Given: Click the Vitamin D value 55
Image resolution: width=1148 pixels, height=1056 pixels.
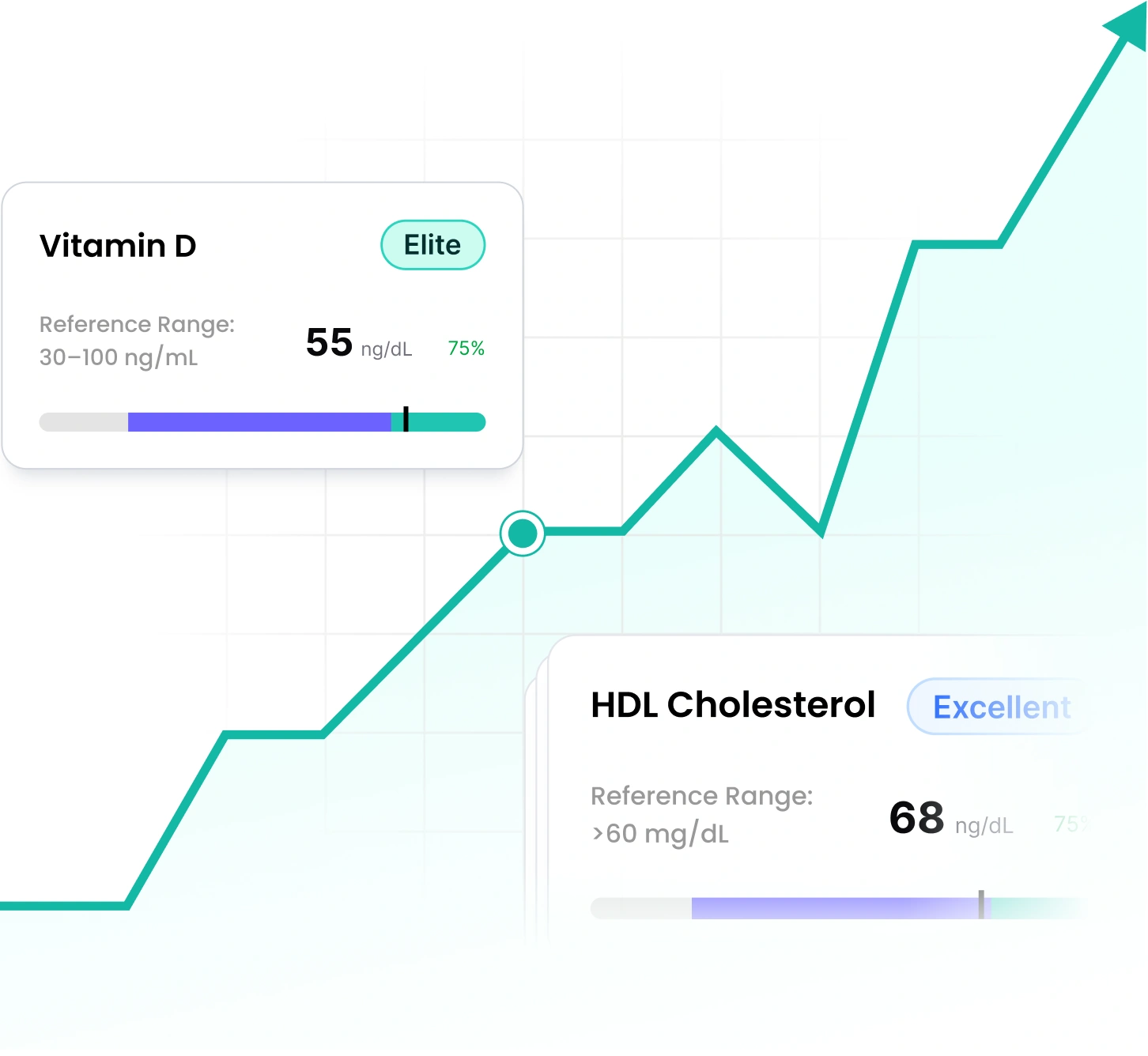Looking at the screenshot, I should tap(329, 343).
